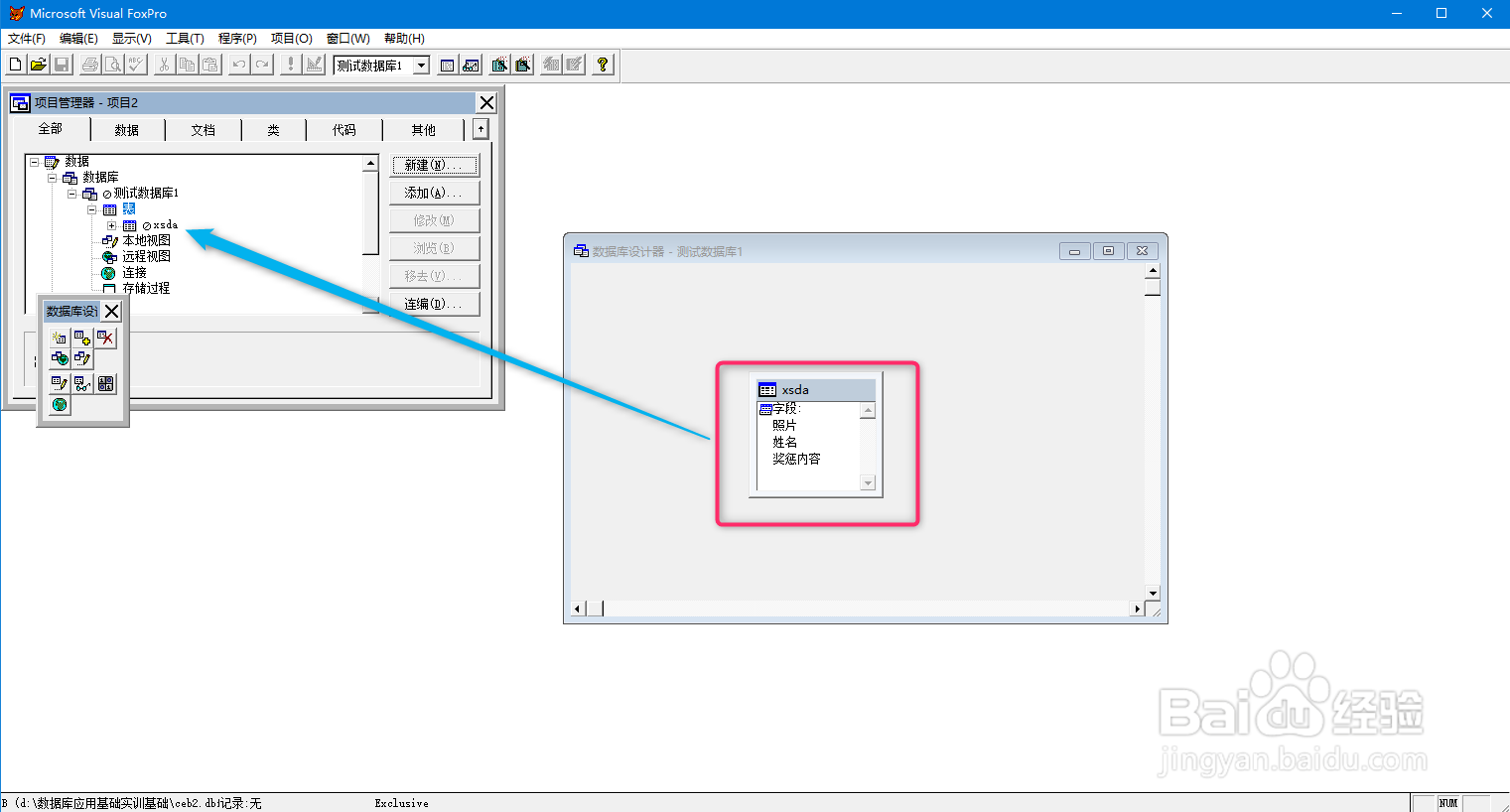
Task: Click New Table in database designer toolbar
Action: 60,338
